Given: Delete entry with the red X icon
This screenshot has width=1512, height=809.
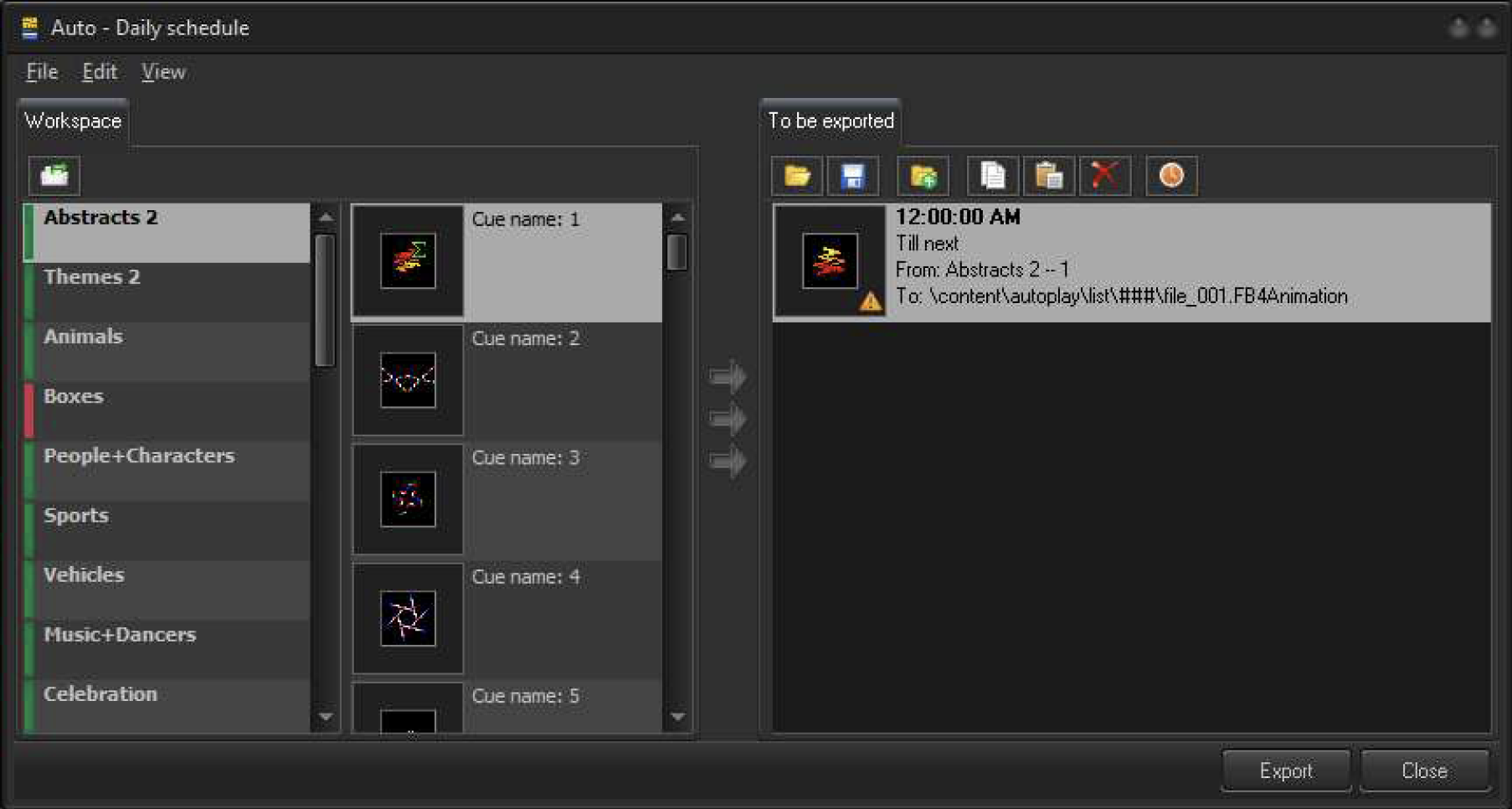Looking at the screenshot, I should [x=1105, y=176].
